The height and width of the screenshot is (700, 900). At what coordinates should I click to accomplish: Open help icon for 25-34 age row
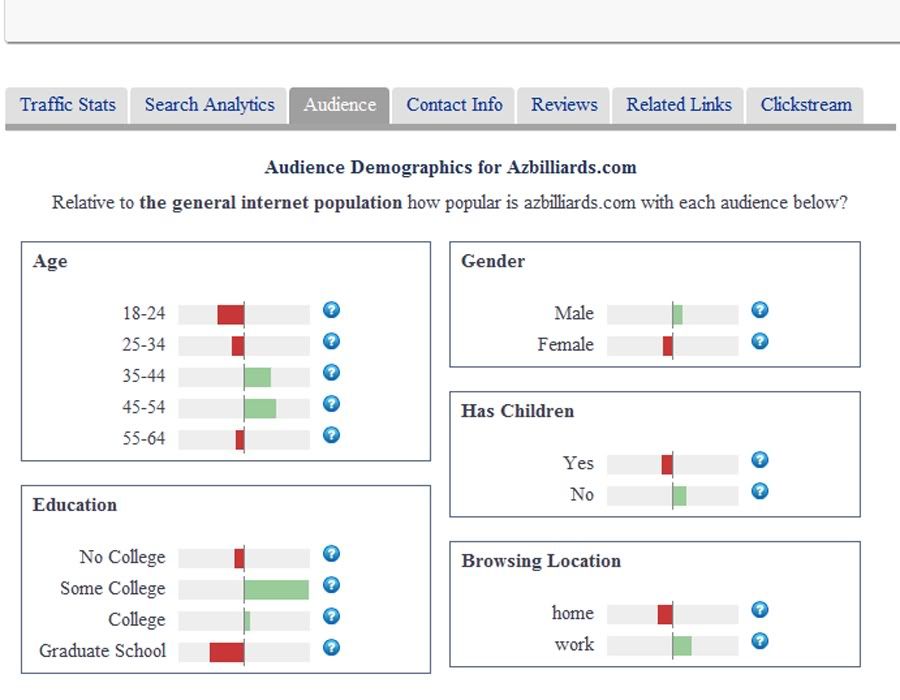[x=331, y=341]
